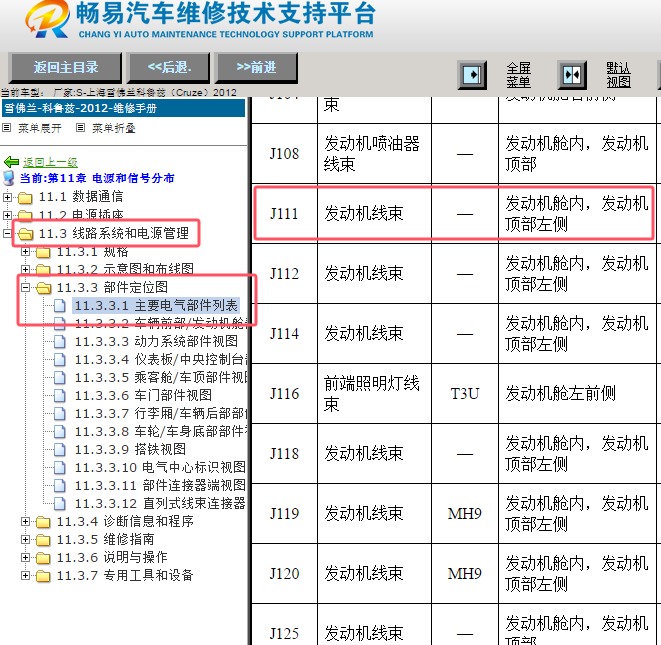Image resolution: width=661 pixels, height=645 pixels.
Task: Collapse the 11.3 线路系统和电源管理 node
Action: [7, 233]
